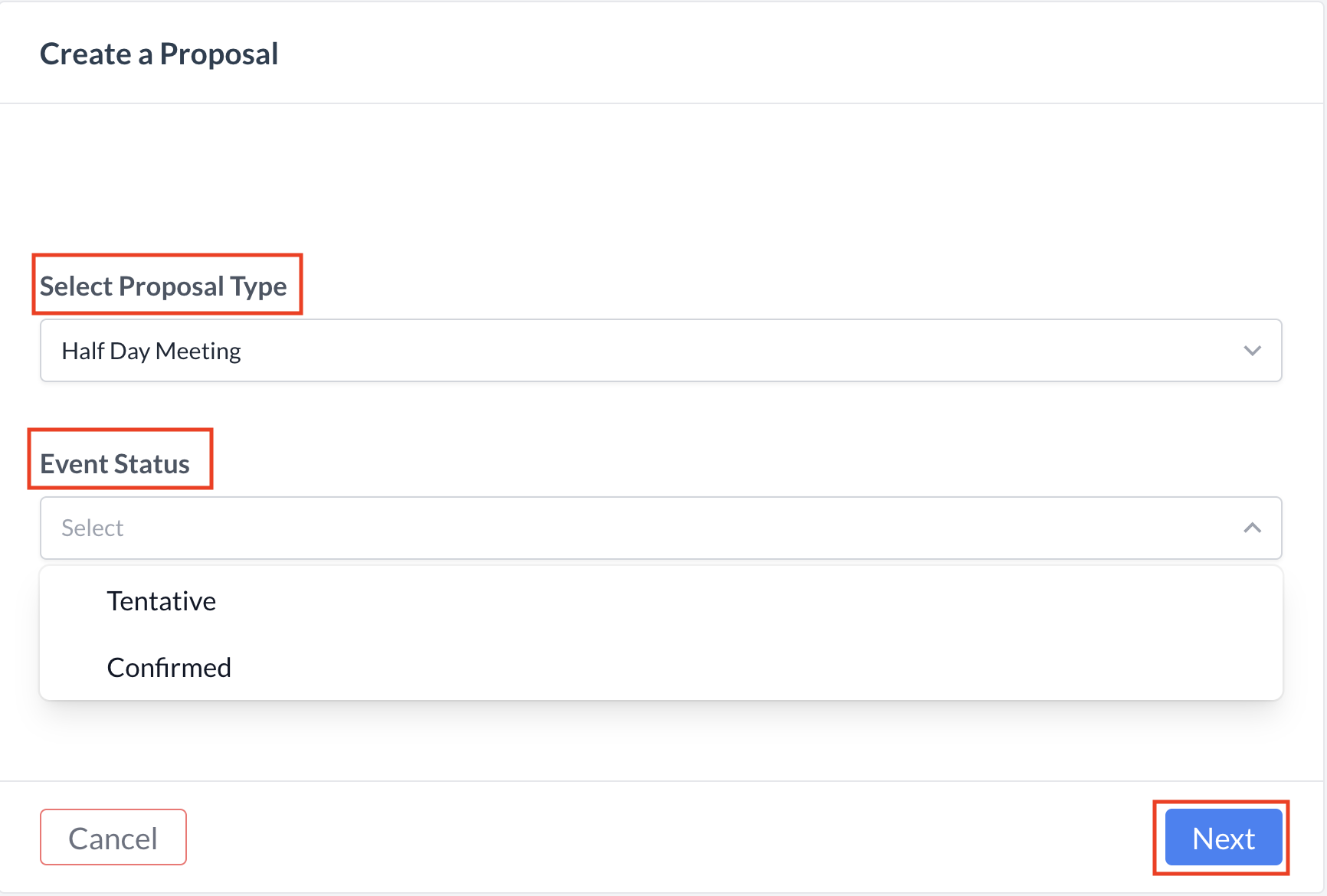Proceed to the next proposal step
Image resolution: width=1327 pixels, height=896 pixels.
(1223, 838)
